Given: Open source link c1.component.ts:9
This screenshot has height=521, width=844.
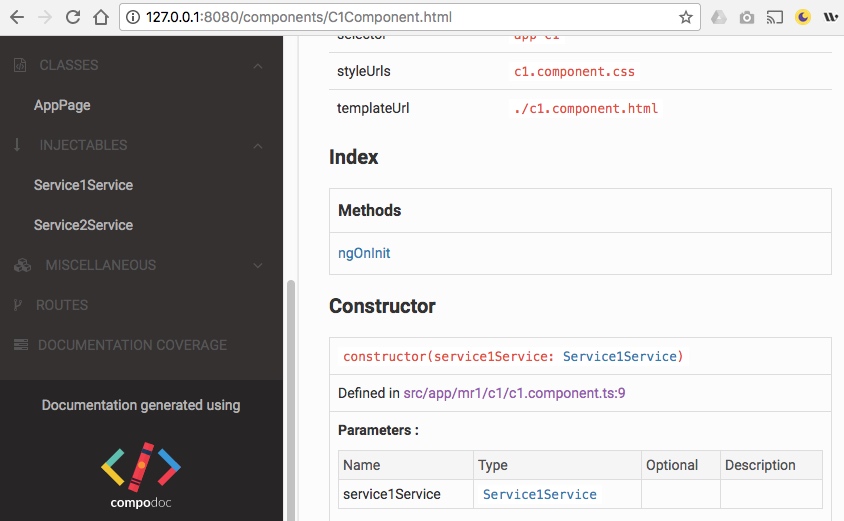Looking at the screenshot, I should point(515,393).
